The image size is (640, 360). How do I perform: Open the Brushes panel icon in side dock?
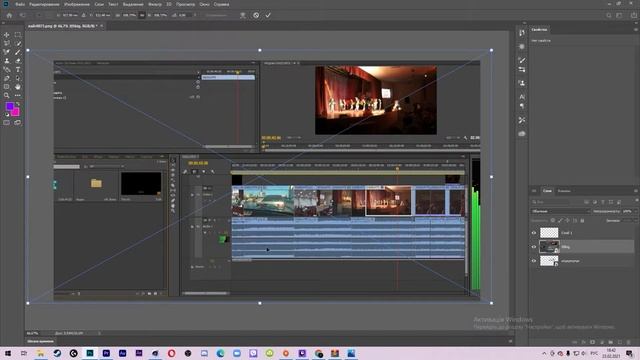(522, 60)
